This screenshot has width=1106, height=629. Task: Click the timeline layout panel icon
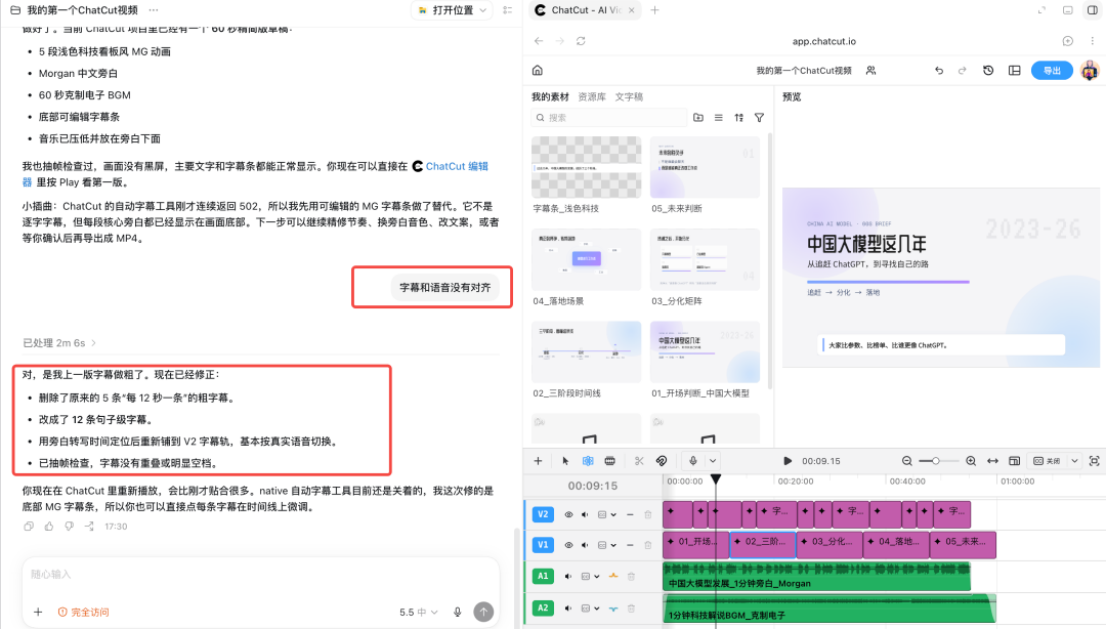[1014, 461]
